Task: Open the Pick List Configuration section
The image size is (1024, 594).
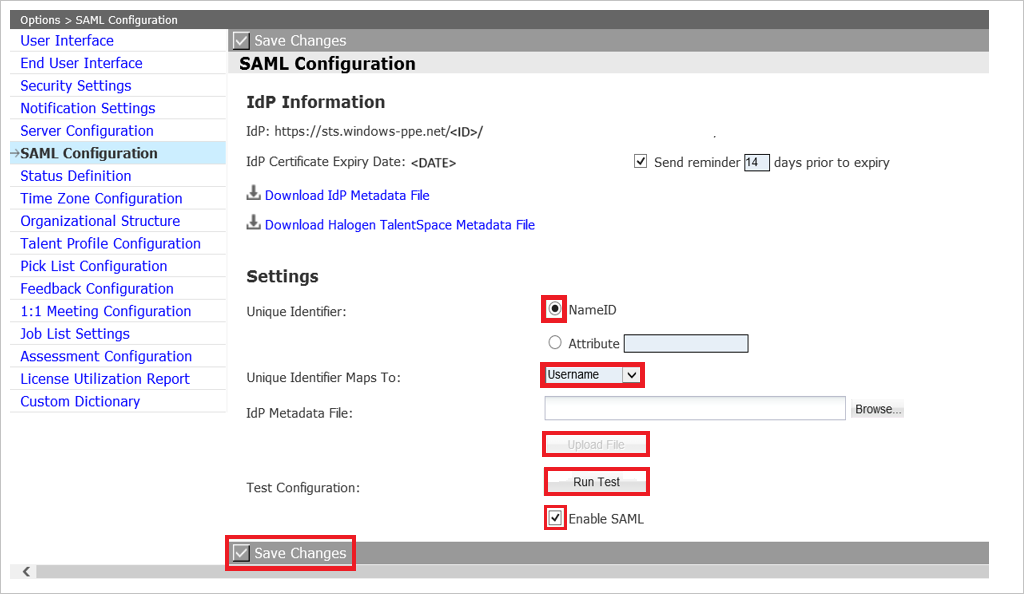Action: point(92,265)
